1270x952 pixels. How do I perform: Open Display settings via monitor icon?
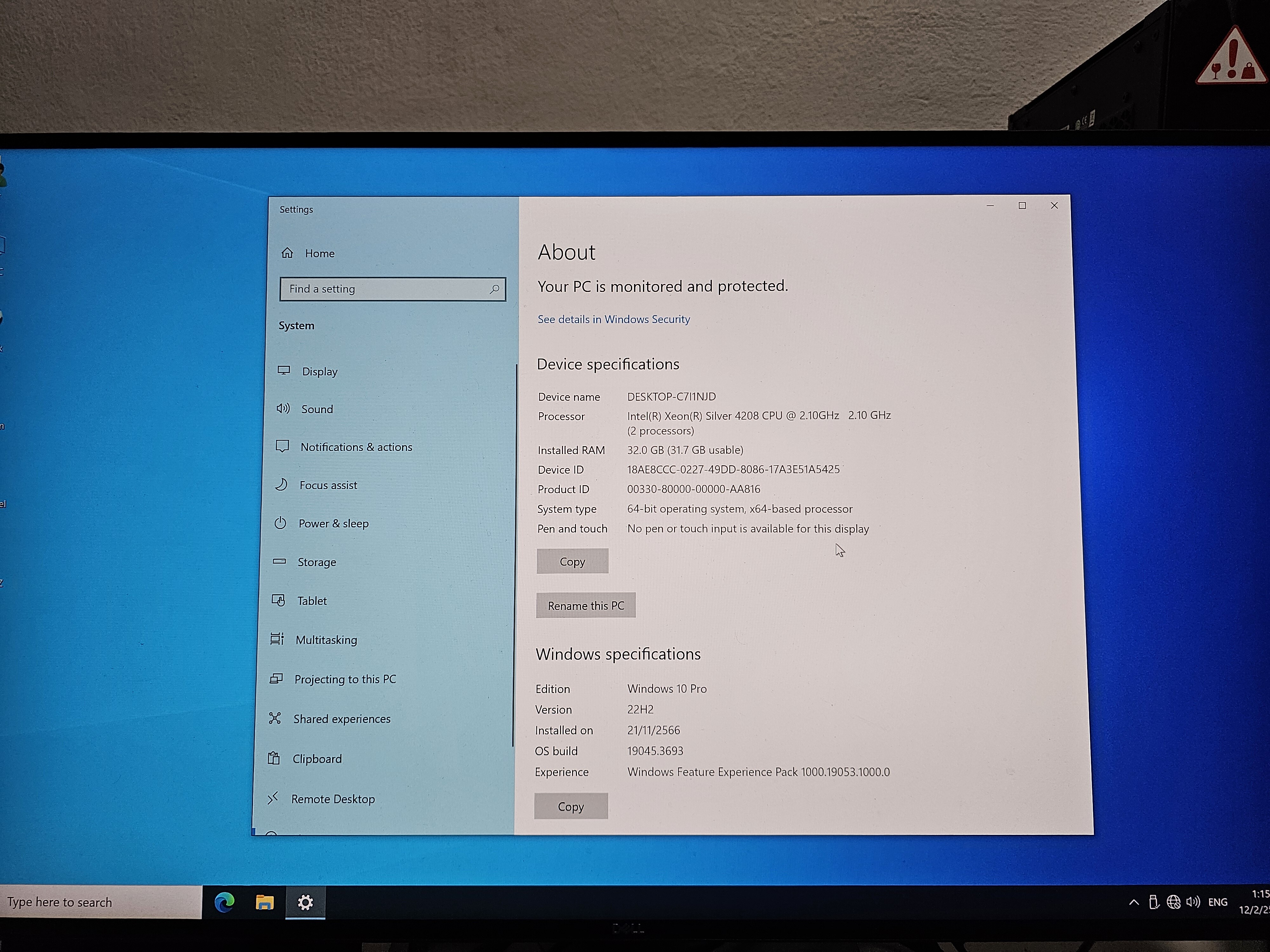284,370
